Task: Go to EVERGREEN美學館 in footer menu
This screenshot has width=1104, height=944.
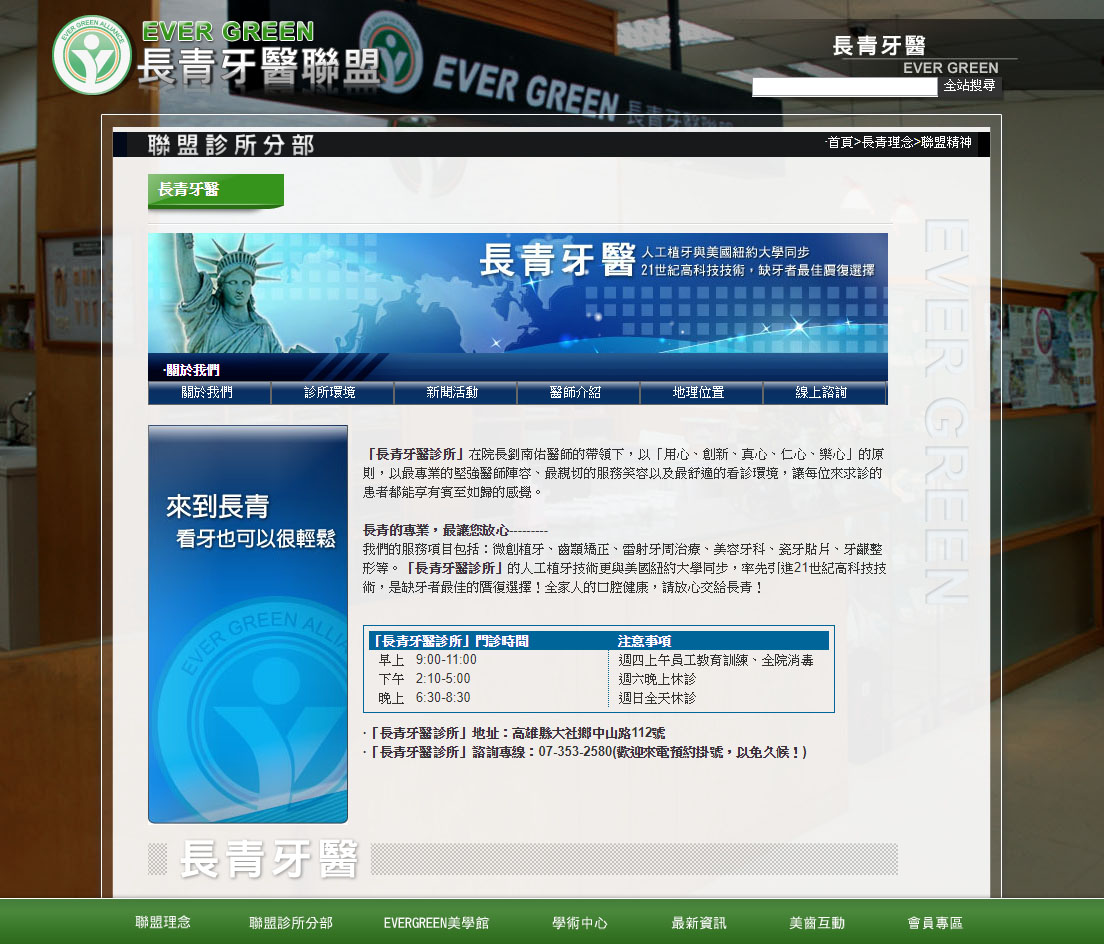Action: pyautogui.click(x=436, y=923)
